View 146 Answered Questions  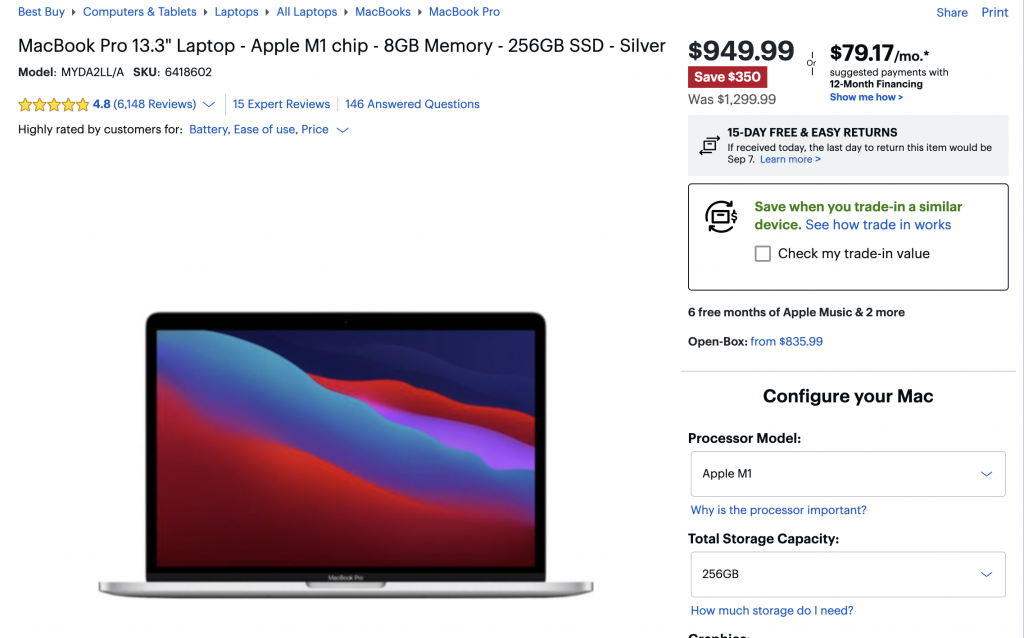click(x=412, y=104)
